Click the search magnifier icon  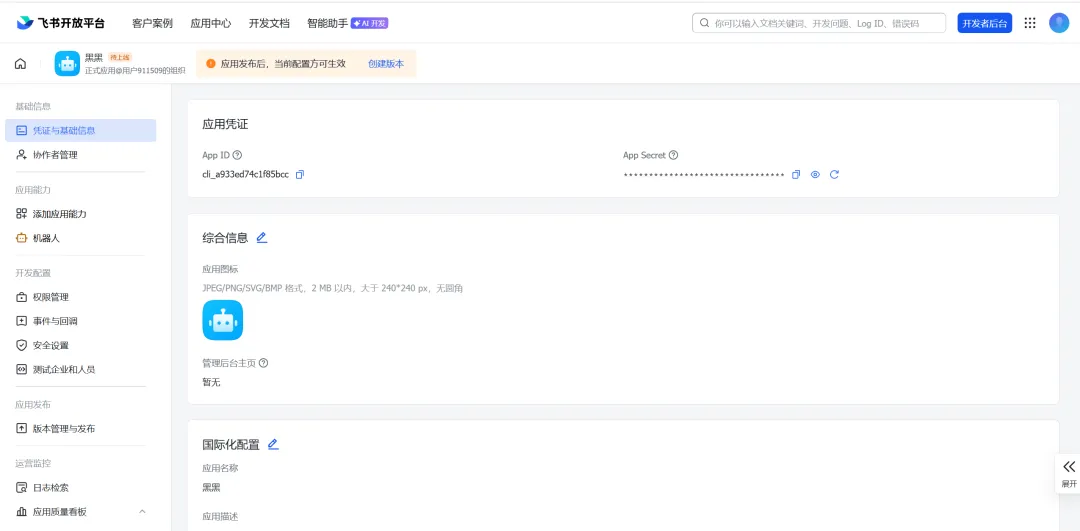[x=704, y=23]
